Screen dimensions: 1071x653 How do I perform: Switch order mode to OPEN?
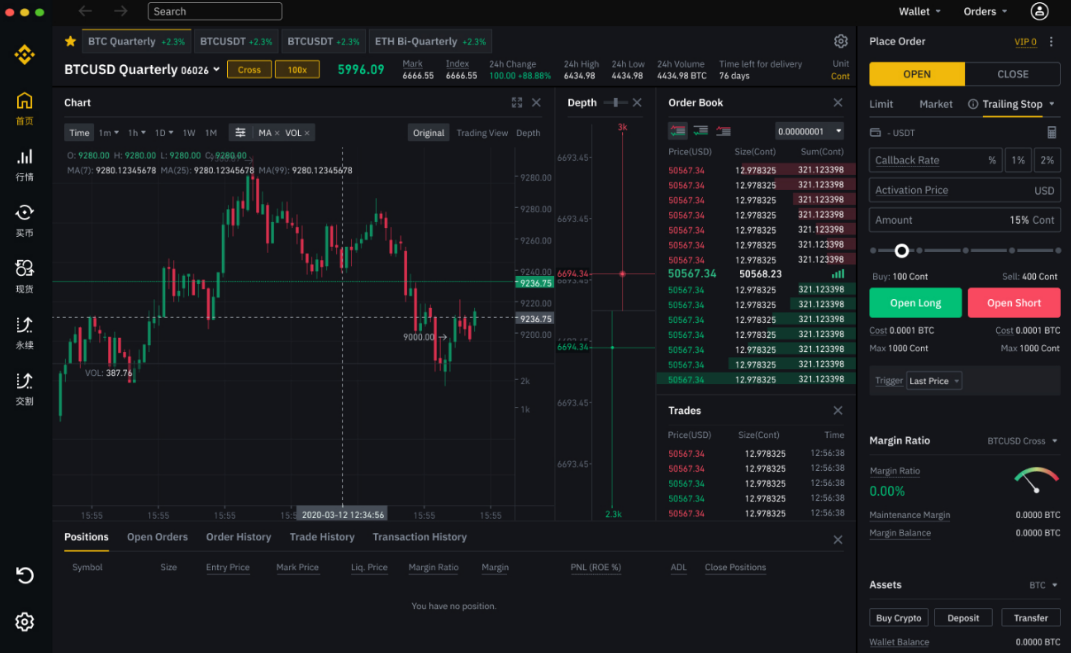pyautogui.click(x=917, y=74)
